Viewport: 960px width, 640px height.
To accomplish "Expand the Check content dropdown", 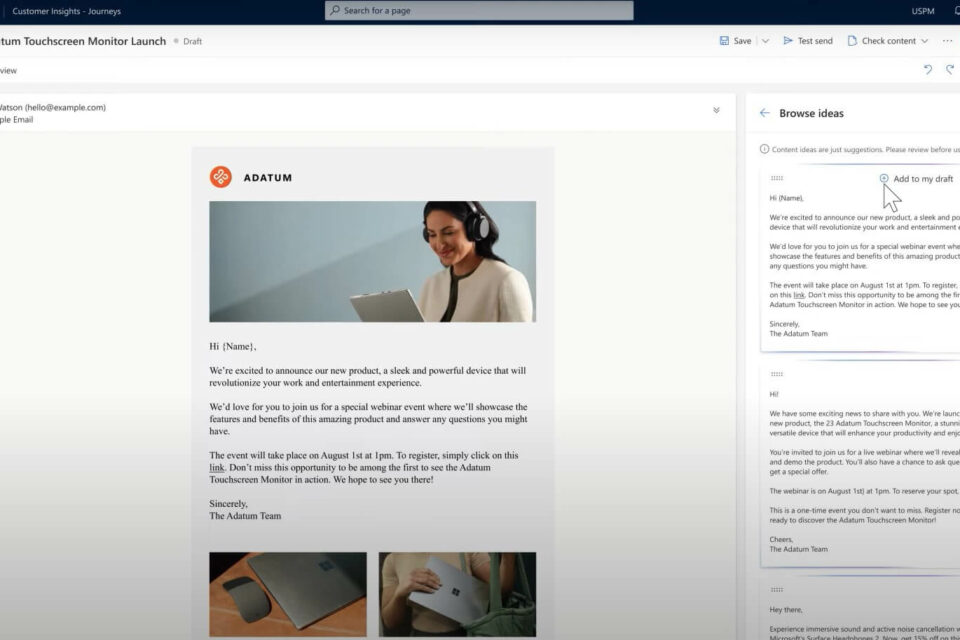I will point(924,41).
